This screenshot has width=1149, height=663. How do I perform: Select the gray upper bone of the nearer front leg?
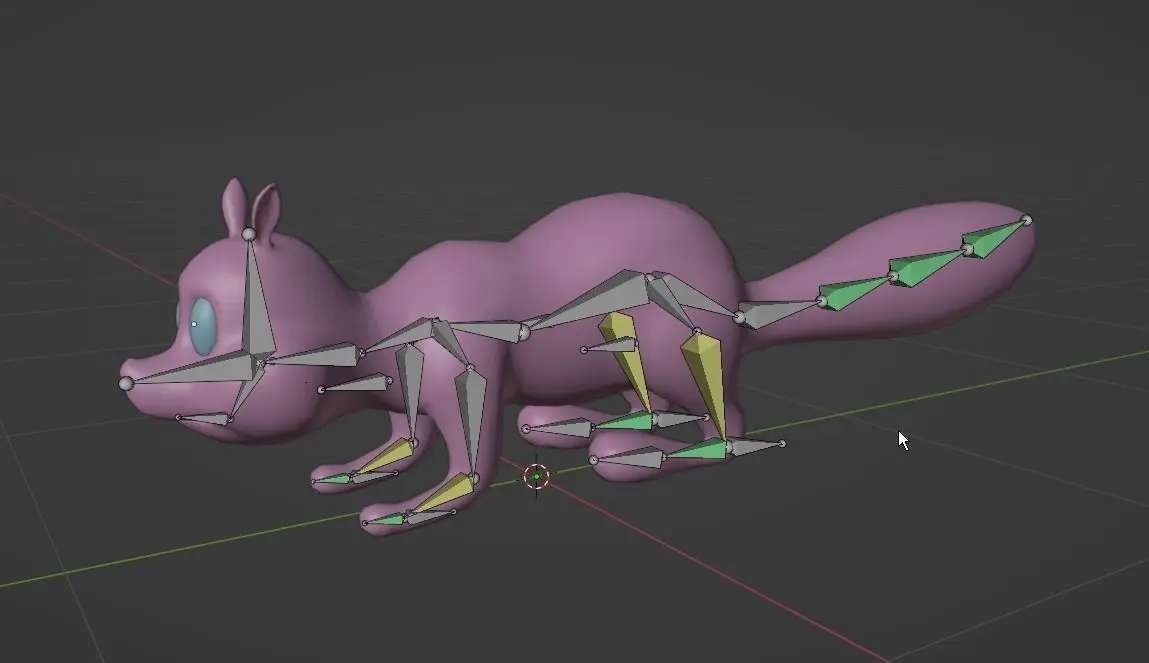click(x=470, y=421)
